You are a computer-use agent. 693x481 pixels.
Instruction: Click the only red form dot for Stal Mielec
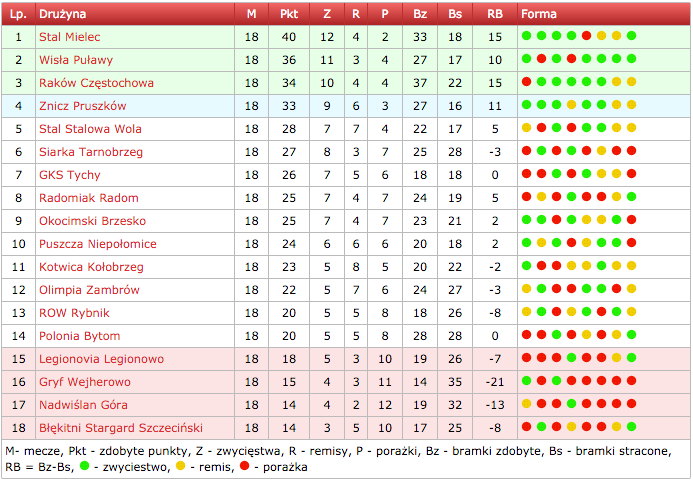586,37
